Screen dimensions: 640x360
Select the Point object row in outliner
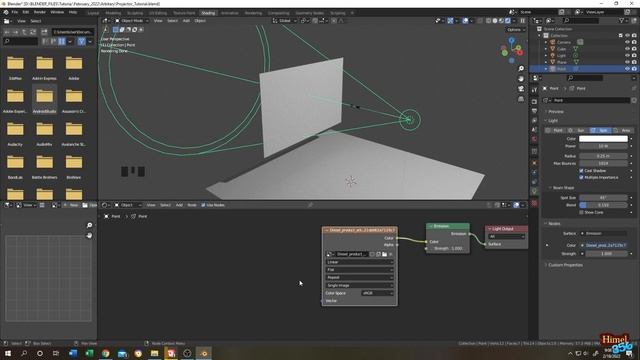click(584, 69)
